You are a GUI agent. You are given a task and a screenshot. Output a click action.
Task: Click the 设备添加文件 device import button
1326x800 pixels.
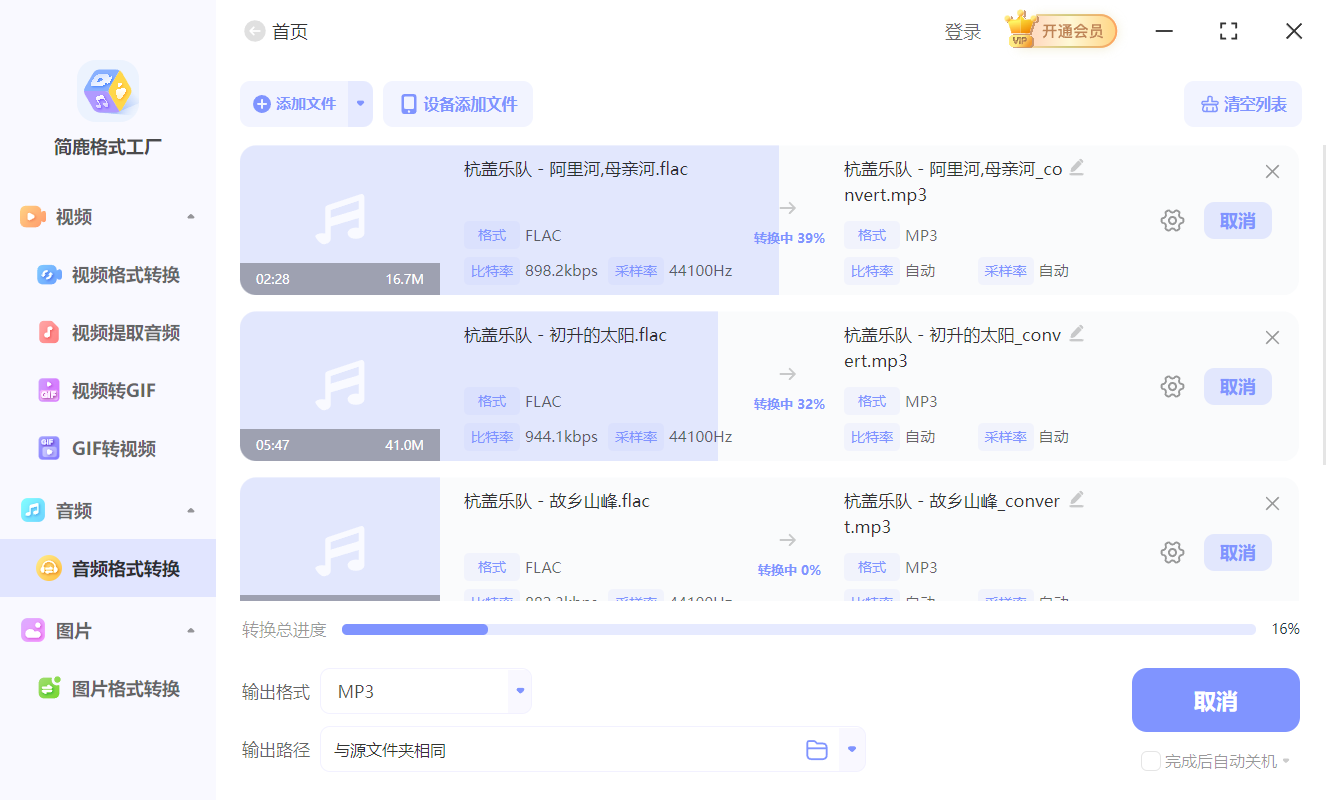coord(457,104)
